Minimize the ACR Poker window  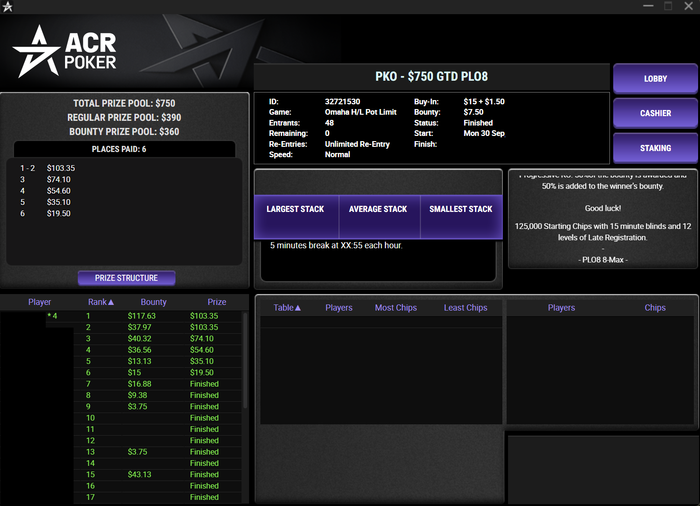pos(648,6)
